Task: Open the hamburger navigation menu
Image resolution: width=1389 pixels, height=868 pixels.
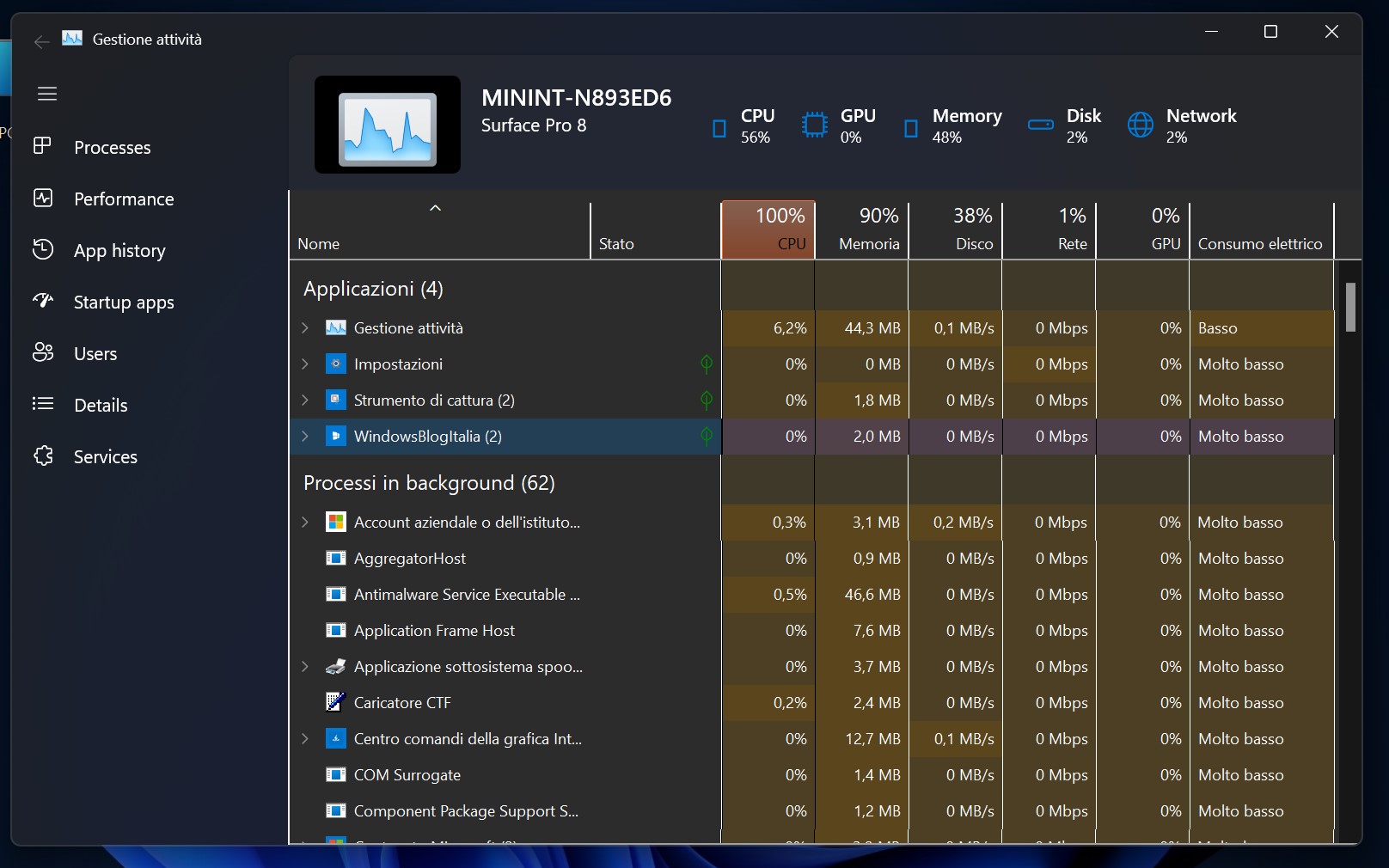Action: pos(47,94)
